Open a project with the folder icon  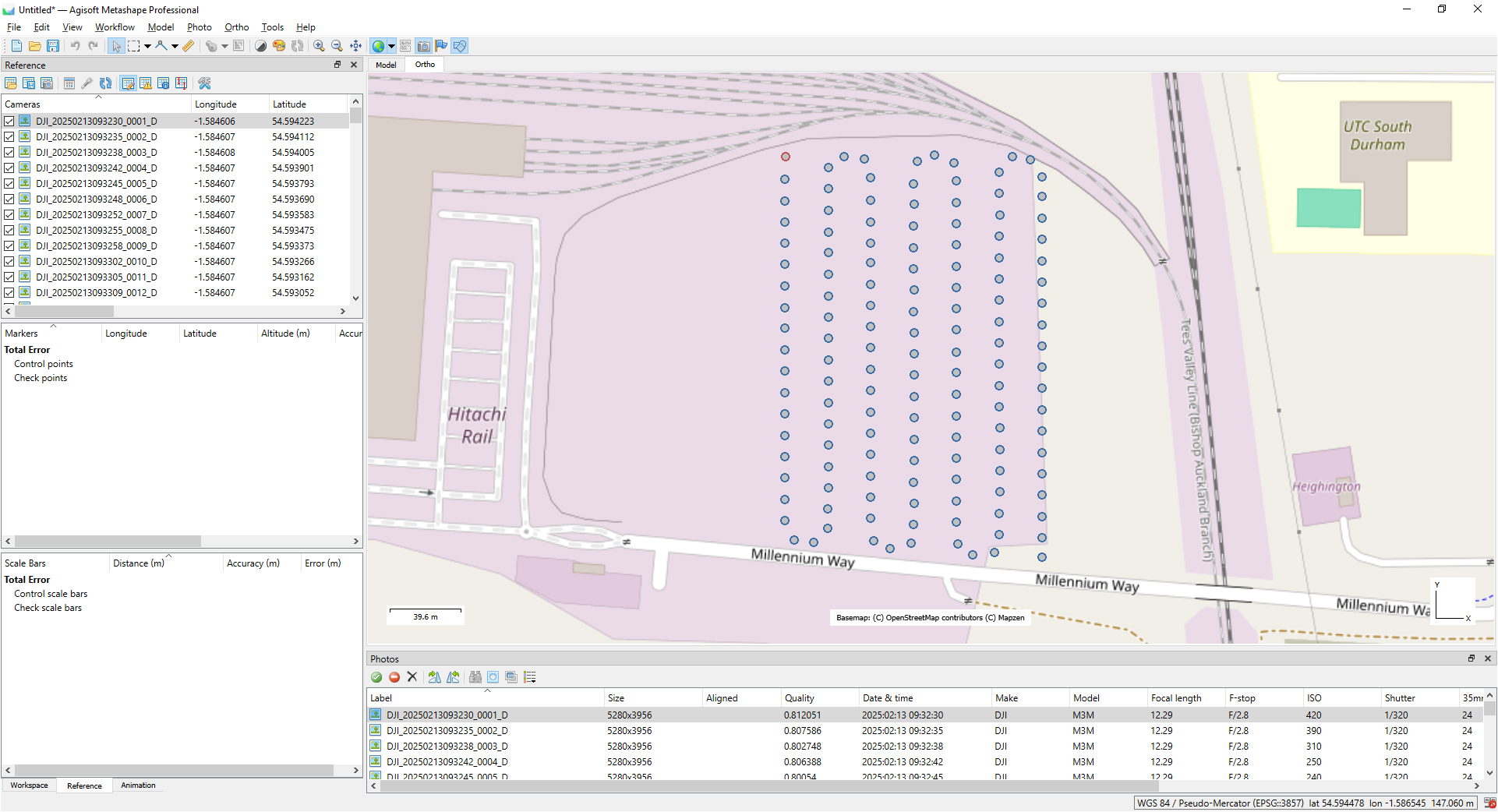[x=35, y=46]
